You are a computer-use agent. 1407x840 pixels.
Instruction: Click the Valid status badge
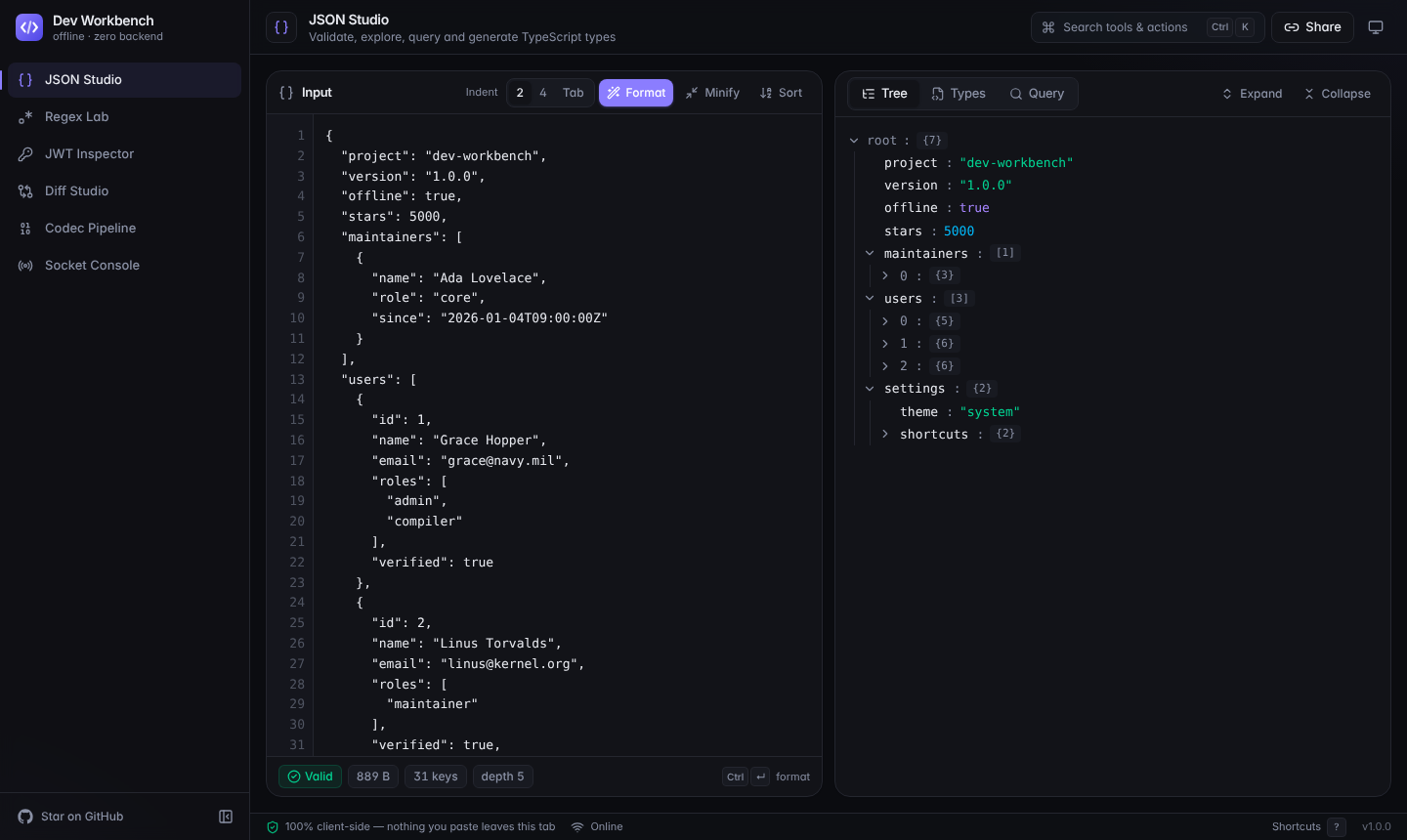(310, 777)
